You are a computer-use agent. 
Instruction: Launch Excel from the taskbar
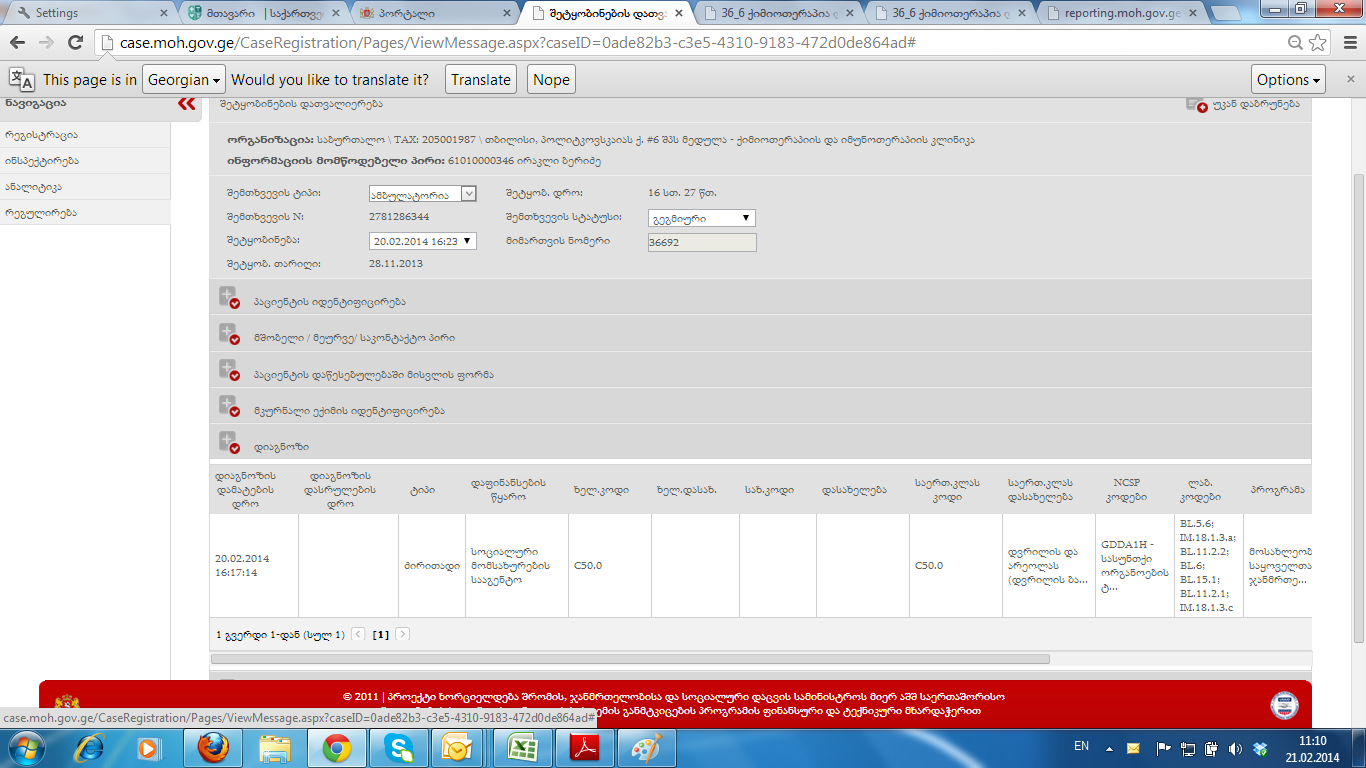click(x=519, y=748)
